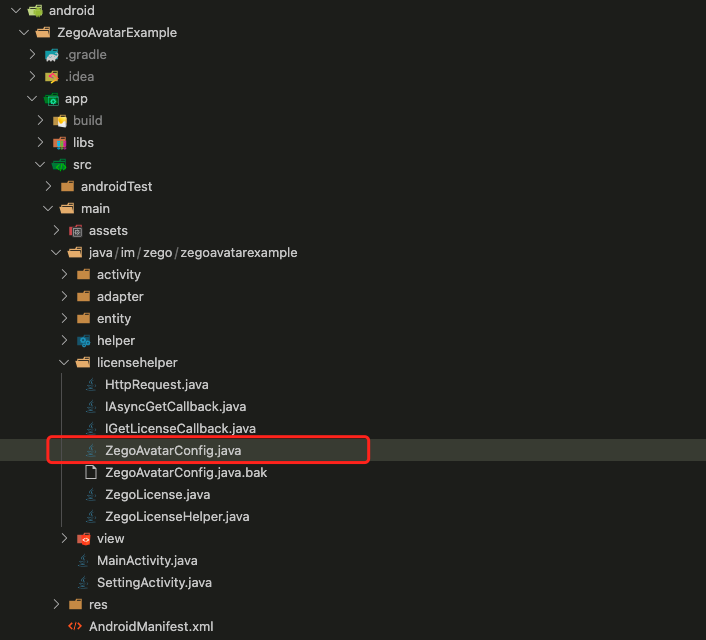Click the AndroidManifest.xml code icon
Image resolution: width=706 pixels, height=640 pixels.
(75, 626)
